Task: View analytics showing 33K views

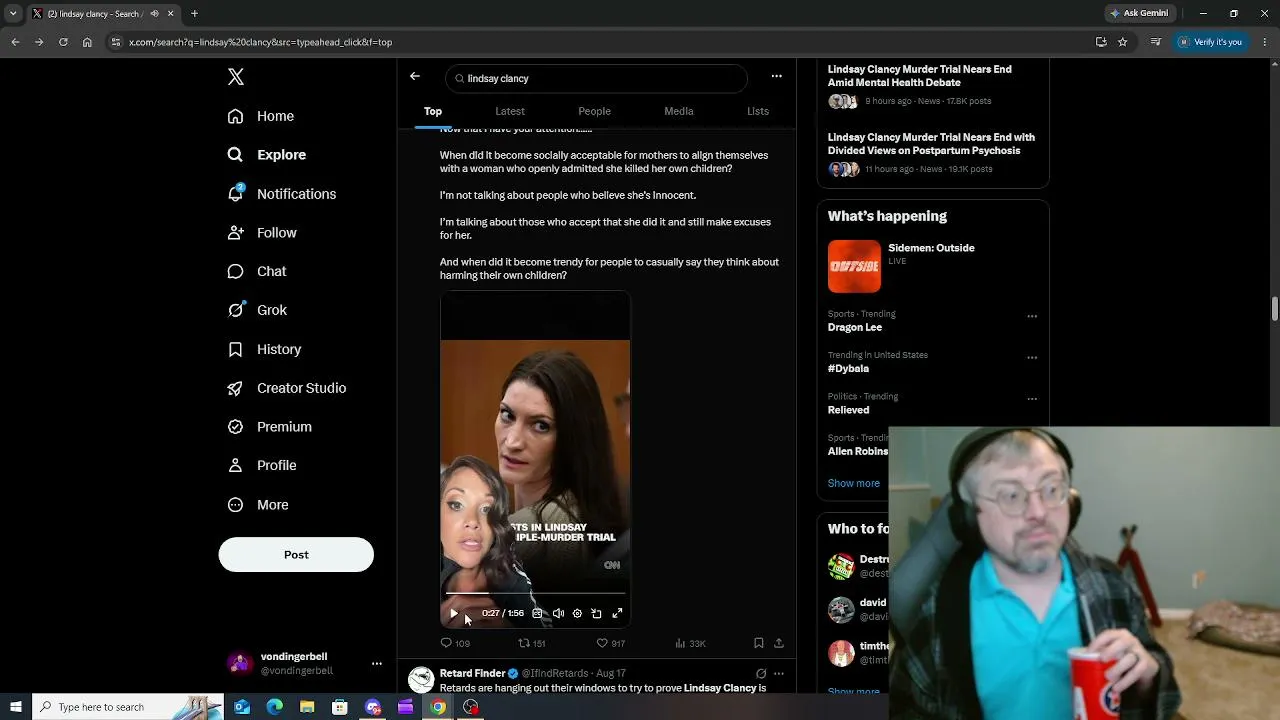Action: pos(690,643)
